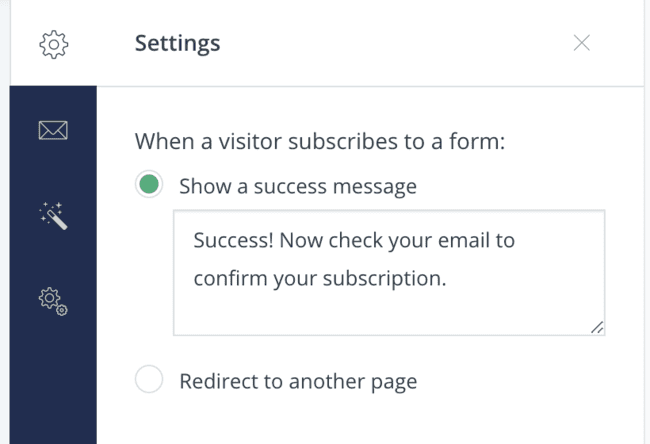The height and width of the screenshot is (444, 650).
Task: Open the double-gear advanced settings section
Action: coord(53,301)
